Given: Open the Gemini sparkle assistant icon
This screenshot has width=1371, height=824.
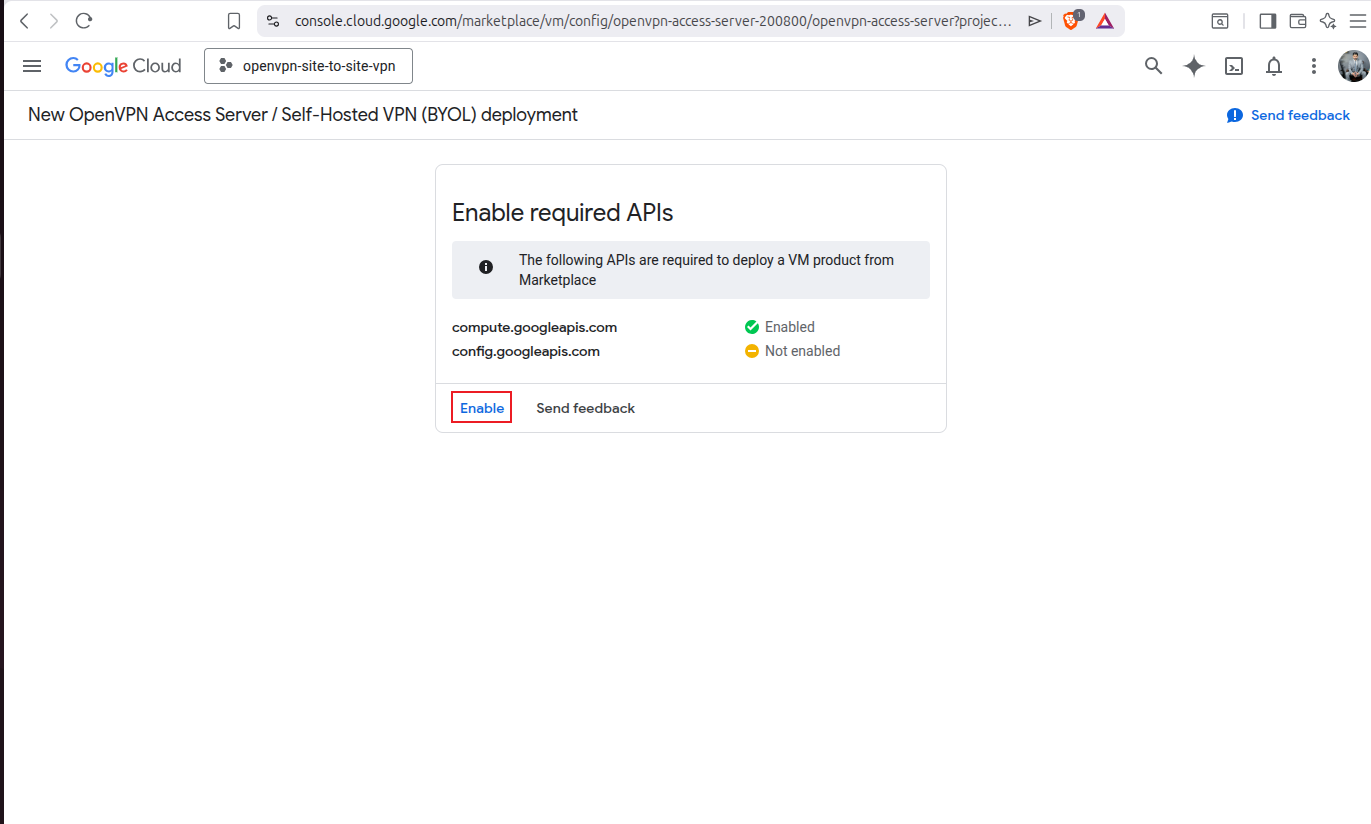Looking at the screenshot, I should pyautogui.click(x=1193, y=66).
